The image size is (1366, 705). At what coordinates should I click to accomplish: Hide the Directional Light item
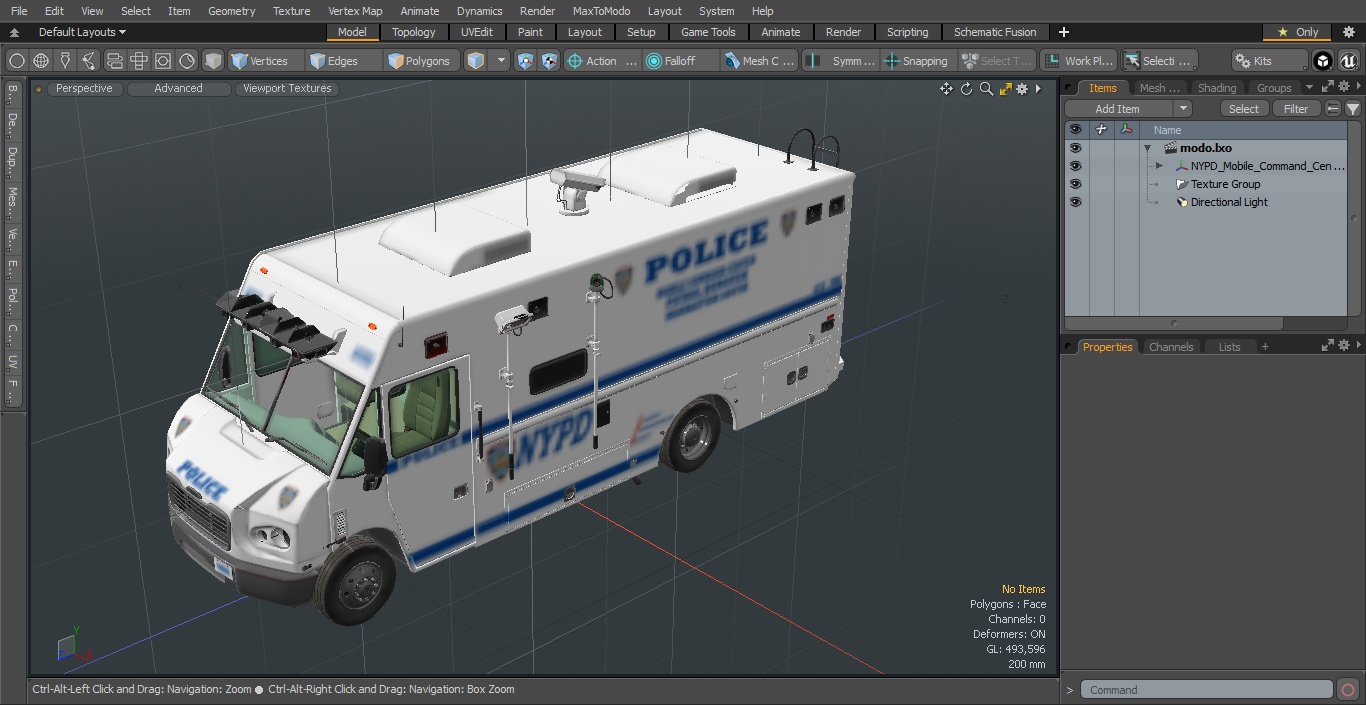pos(1075,202)
